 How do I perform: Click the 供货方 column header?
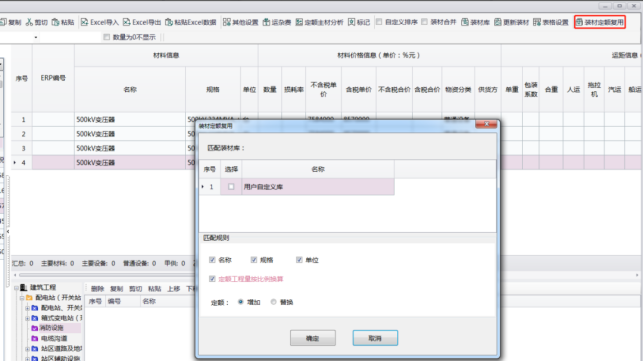click(488, 89)
